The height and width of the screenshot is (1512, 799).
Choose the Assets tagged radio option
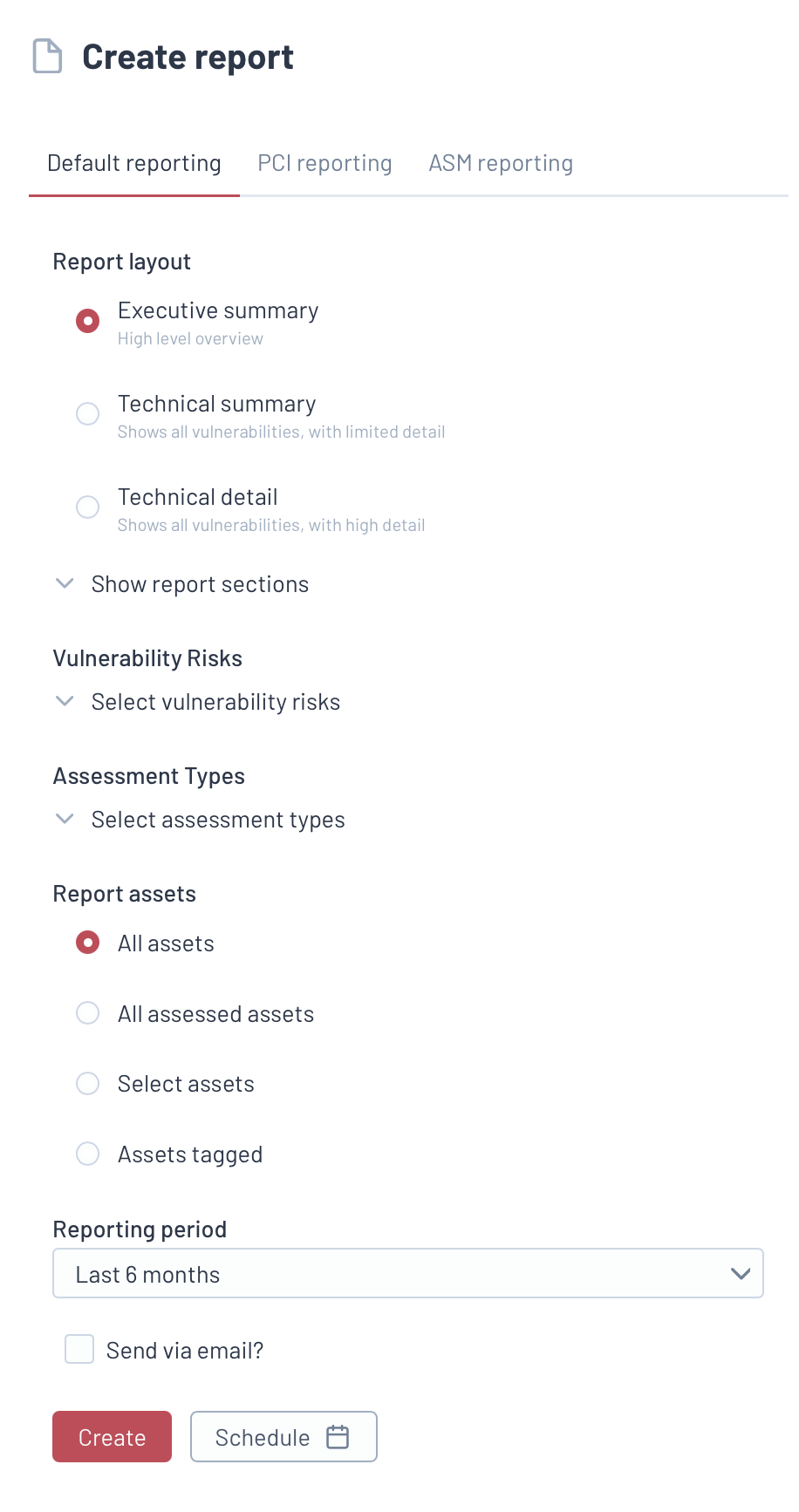[x=88, y=1154]
